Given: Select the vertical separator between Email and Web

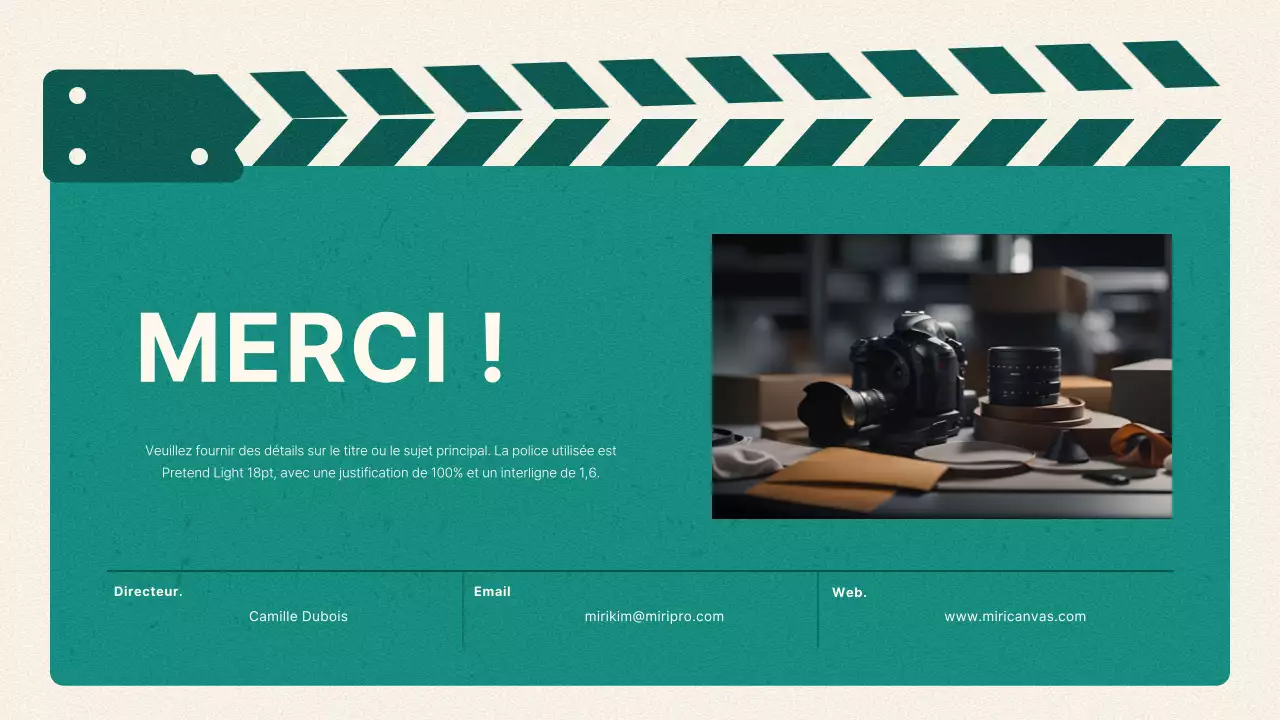Looking at the screenshot, I should tap(818, 609).
